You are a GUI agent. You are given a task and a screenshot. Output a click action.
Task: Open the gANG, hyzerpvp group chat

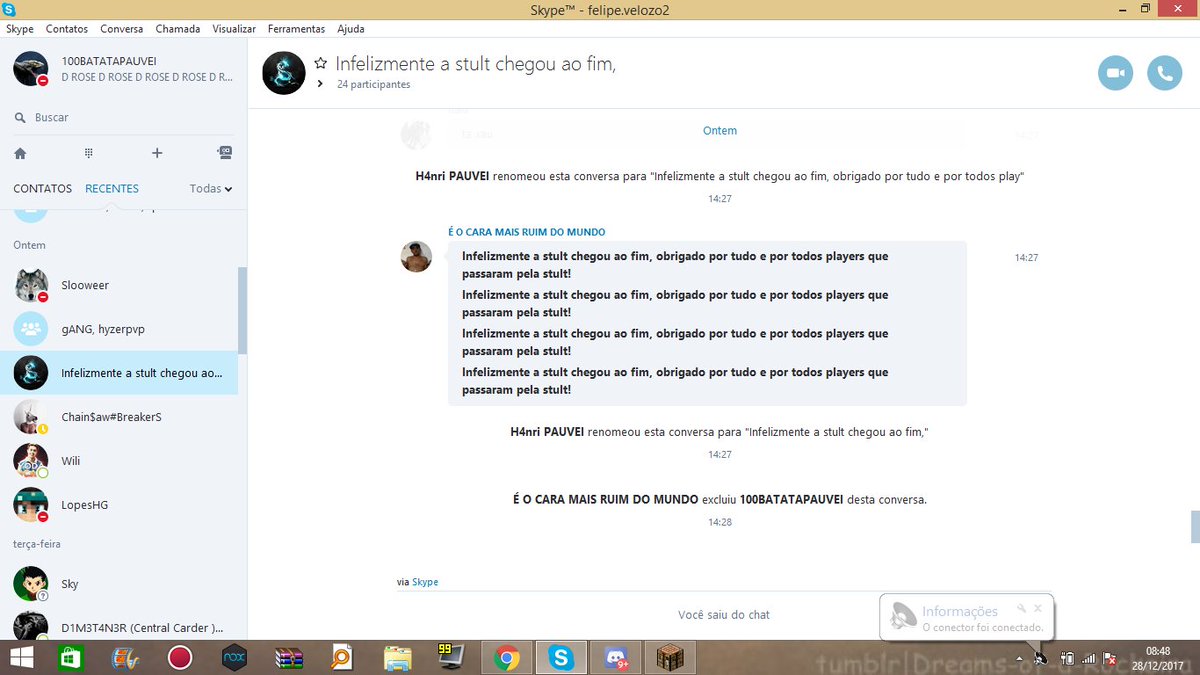[x=120, y=329]
